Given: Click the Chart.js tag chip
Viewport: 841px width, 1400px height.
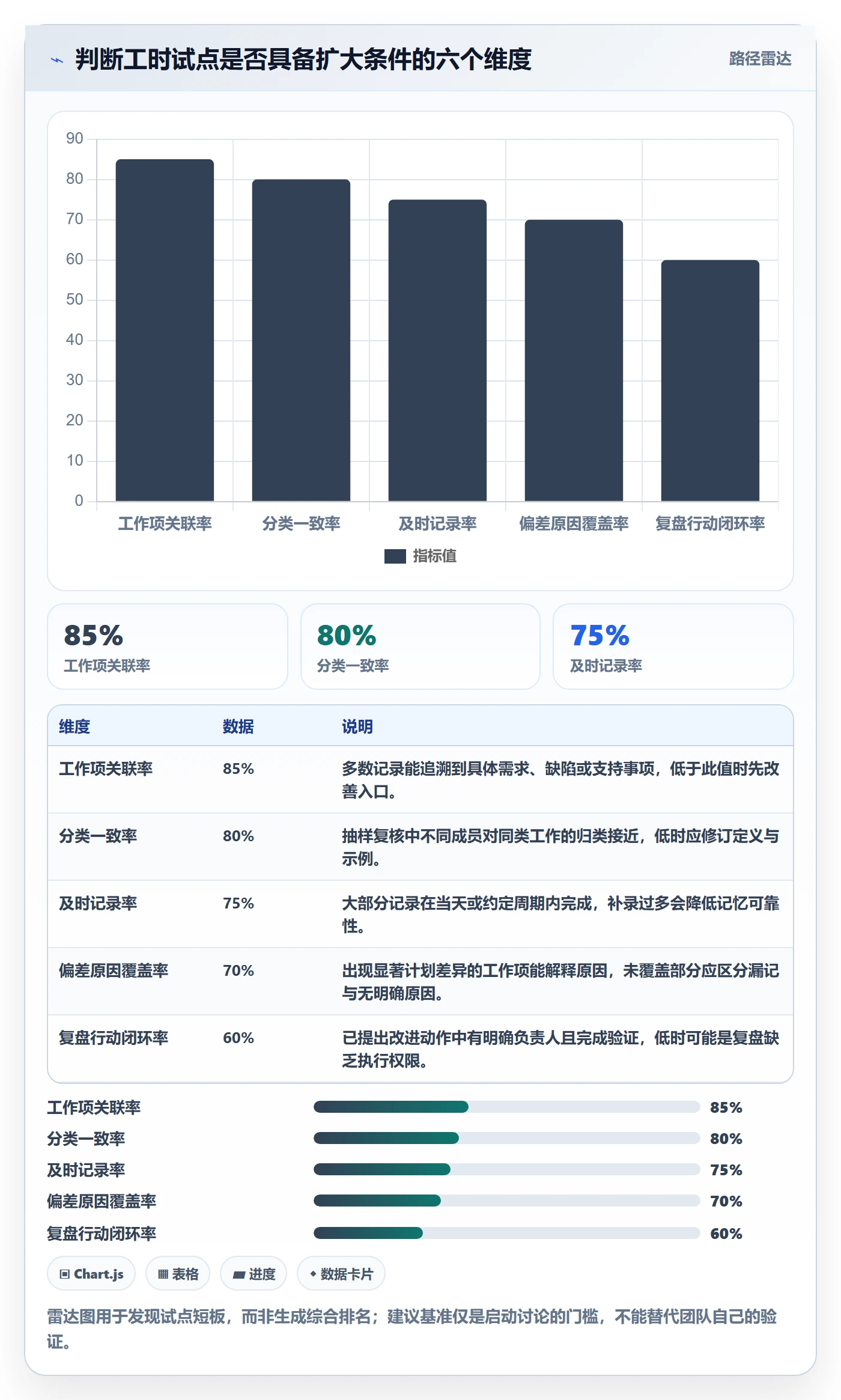Looking at the screenshot, I should pyautogui.click(x=91, y=1273).
